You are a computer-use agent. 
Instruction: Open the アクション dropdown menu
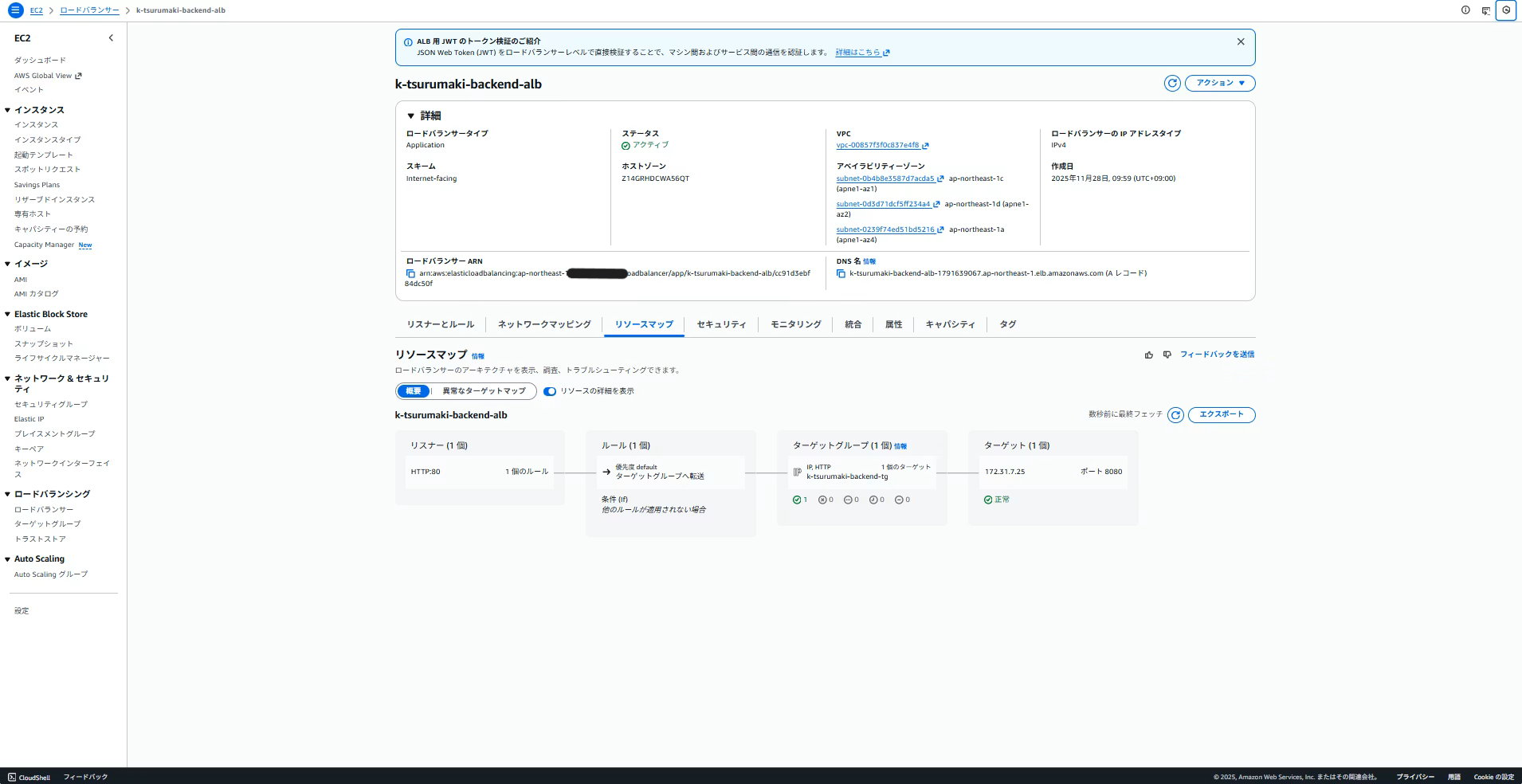tap(1220, 83)
